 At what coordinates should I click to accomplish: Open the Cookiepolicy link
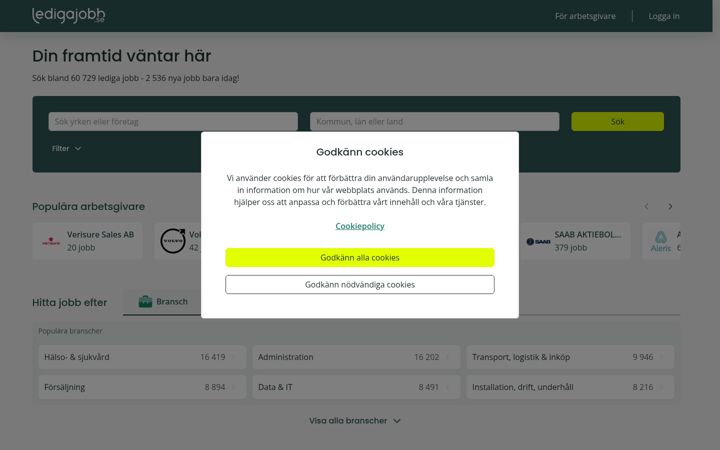tap(360, 226)
